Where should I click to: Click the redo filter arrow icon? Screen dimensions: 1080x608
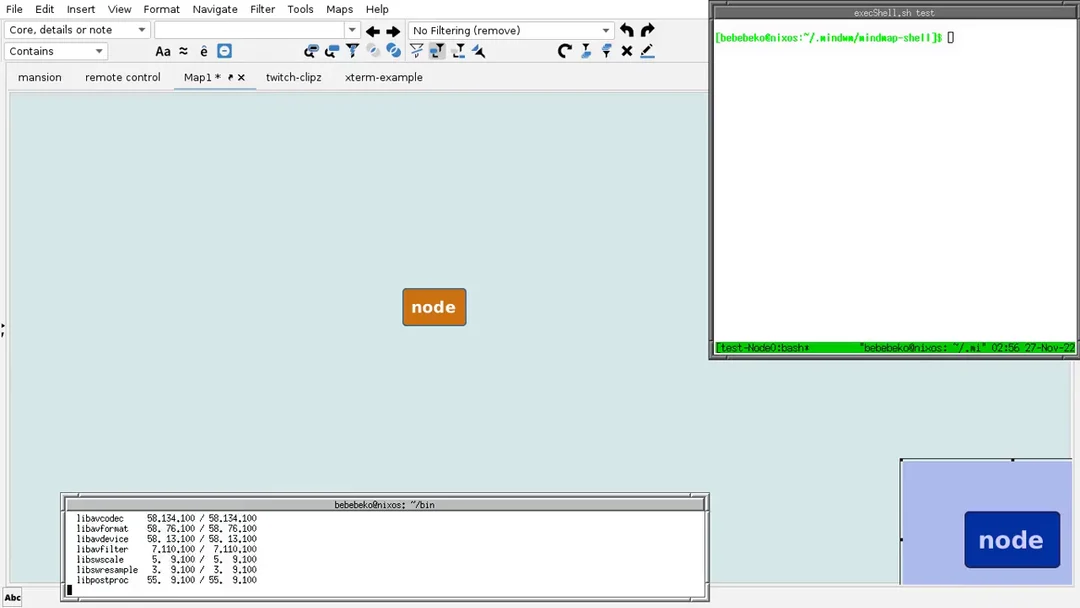click(x=647, y=30)
